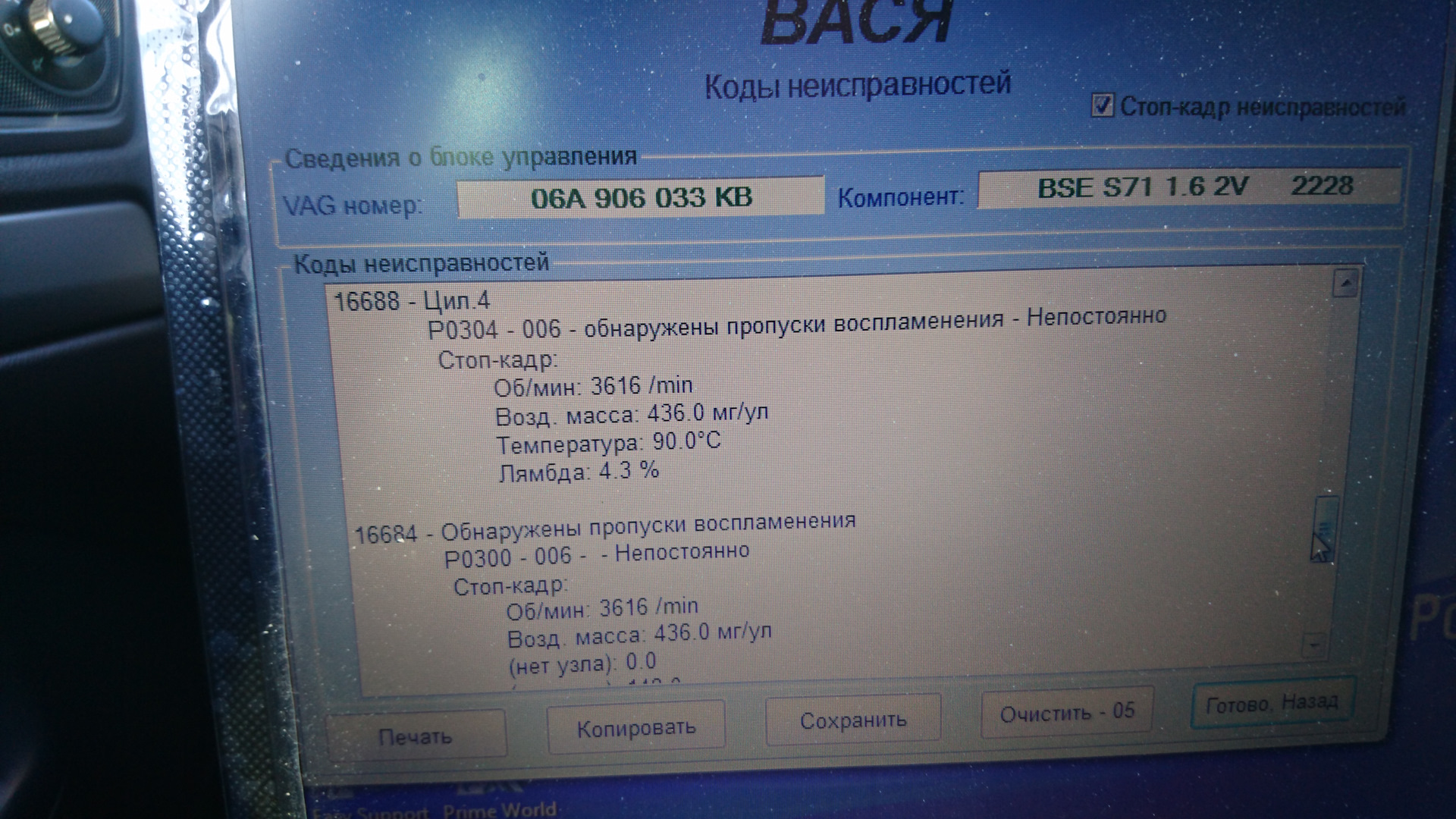Select the Лямбда: 4.3 % line

[579, 471]
